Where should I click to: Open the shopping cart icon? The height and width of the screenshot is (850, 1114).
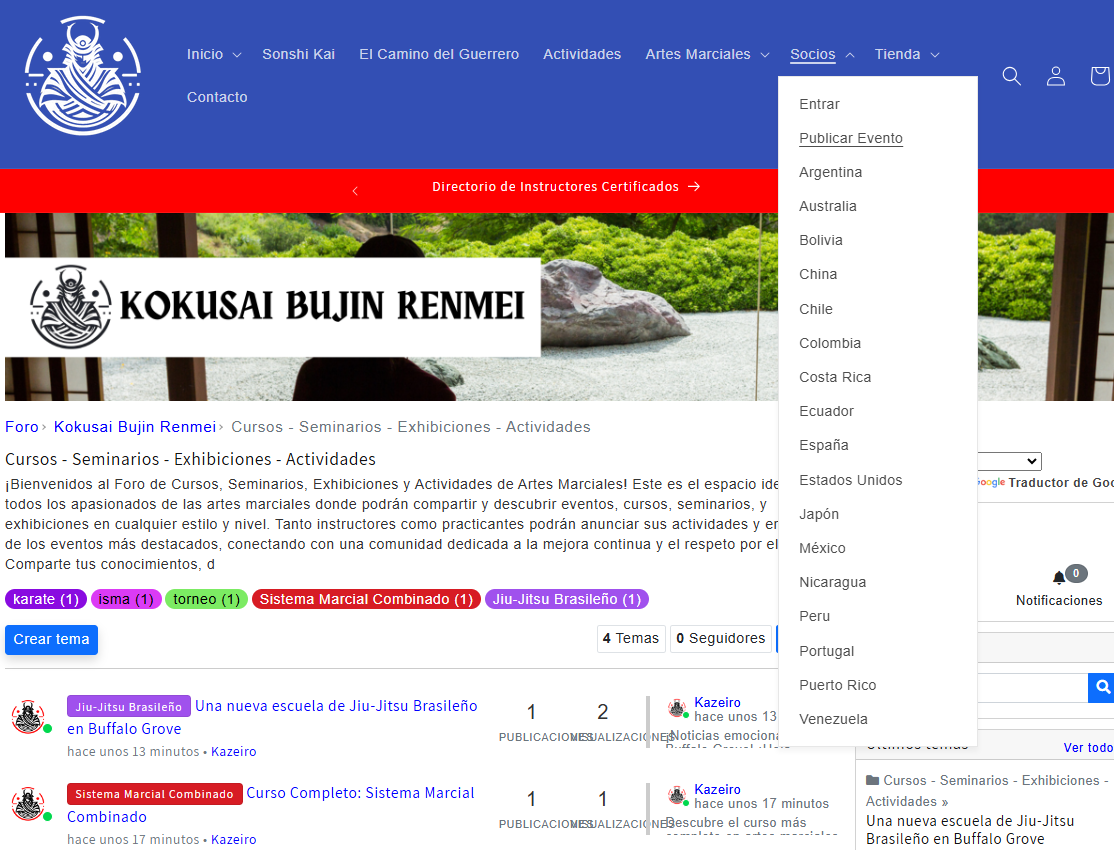click(x=1100, y=76)
